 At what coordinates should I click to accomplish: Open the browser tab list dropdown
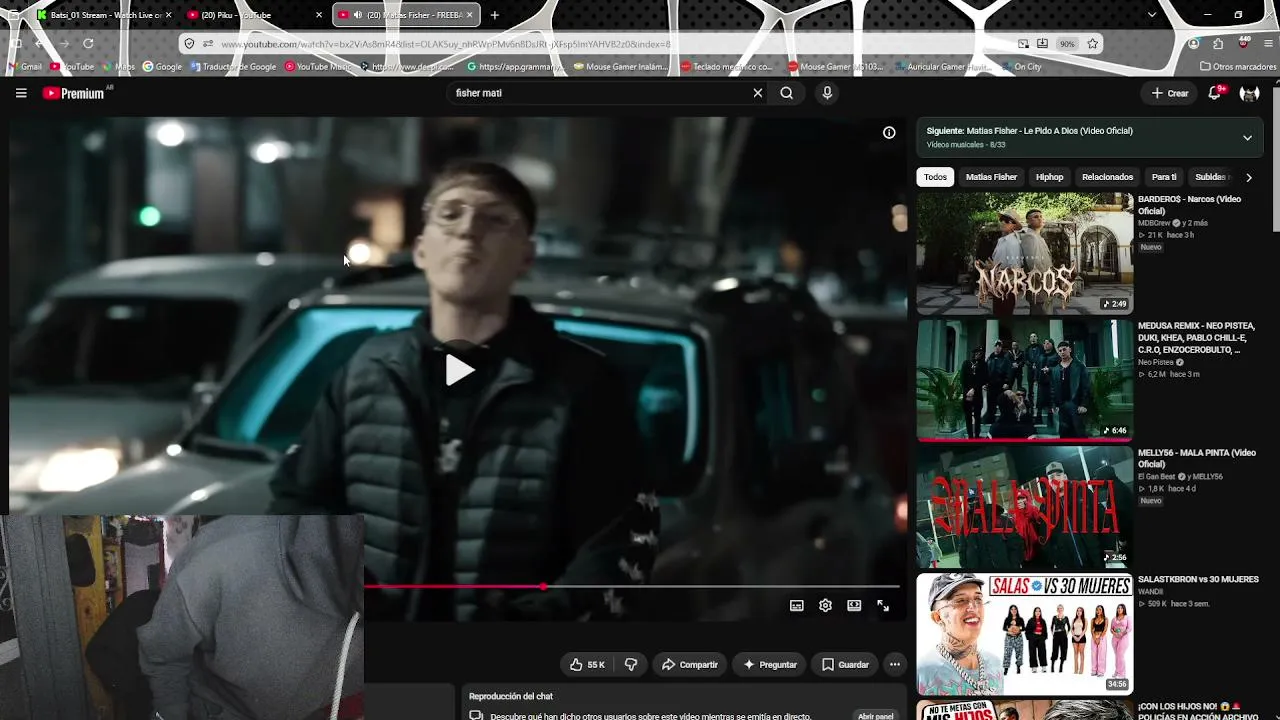[x=1152, y=15]
